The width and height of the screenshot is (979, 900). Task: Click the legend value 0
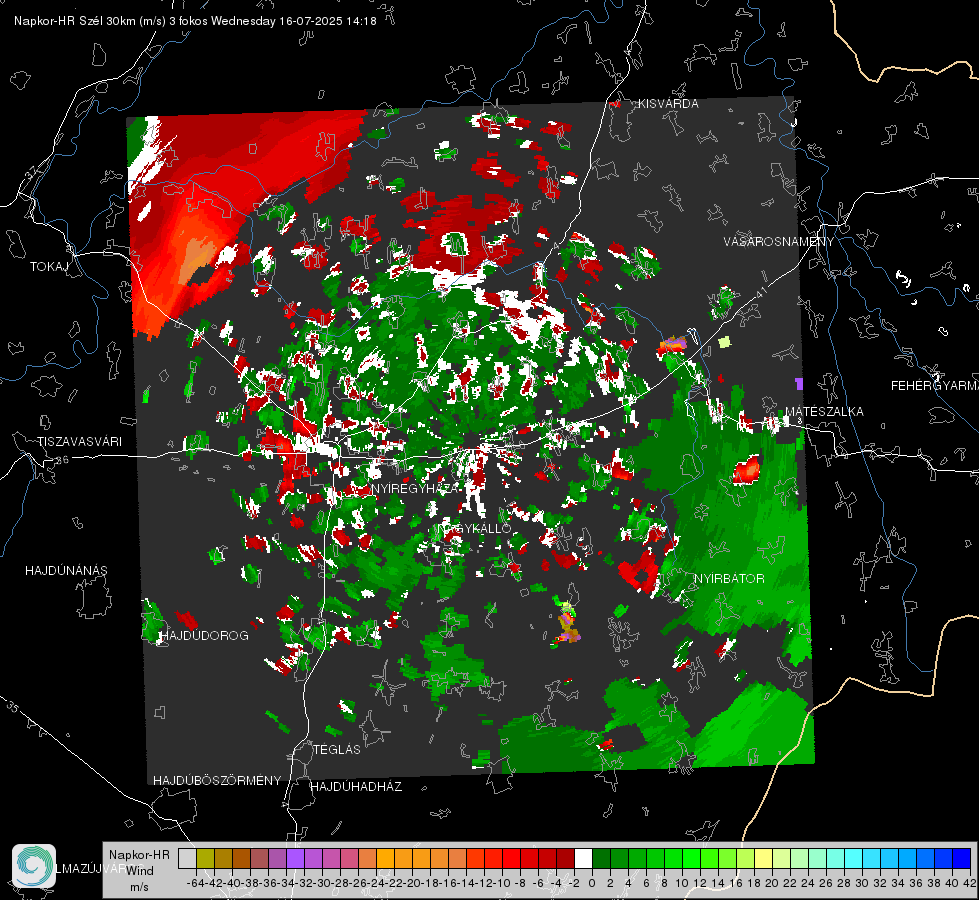592,883
